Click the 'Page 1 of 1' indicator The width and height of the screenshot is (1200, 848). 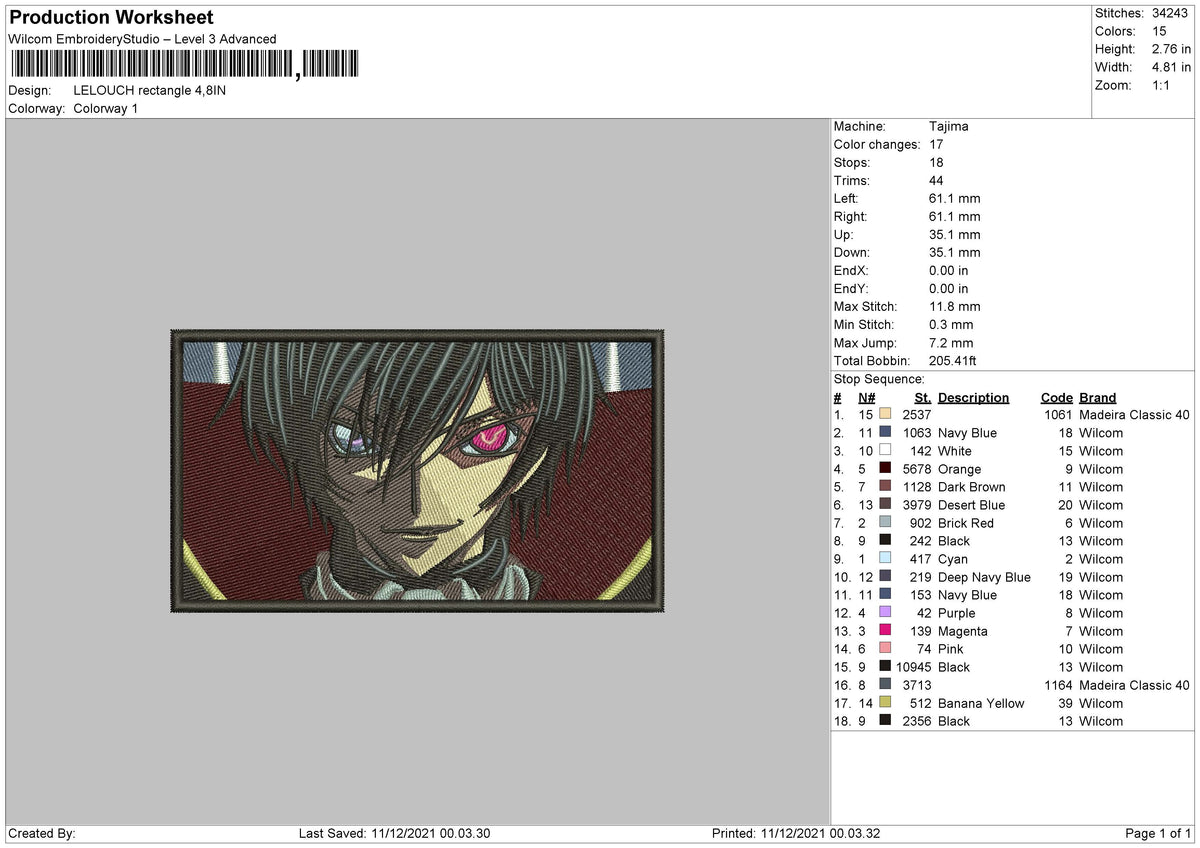click(1158, 833)
